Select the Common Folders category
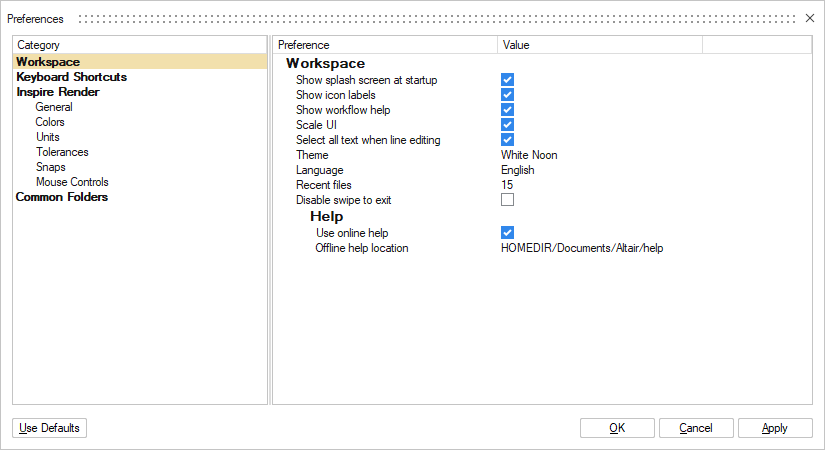This screenshot has width=825, height=450. [62, 197]
